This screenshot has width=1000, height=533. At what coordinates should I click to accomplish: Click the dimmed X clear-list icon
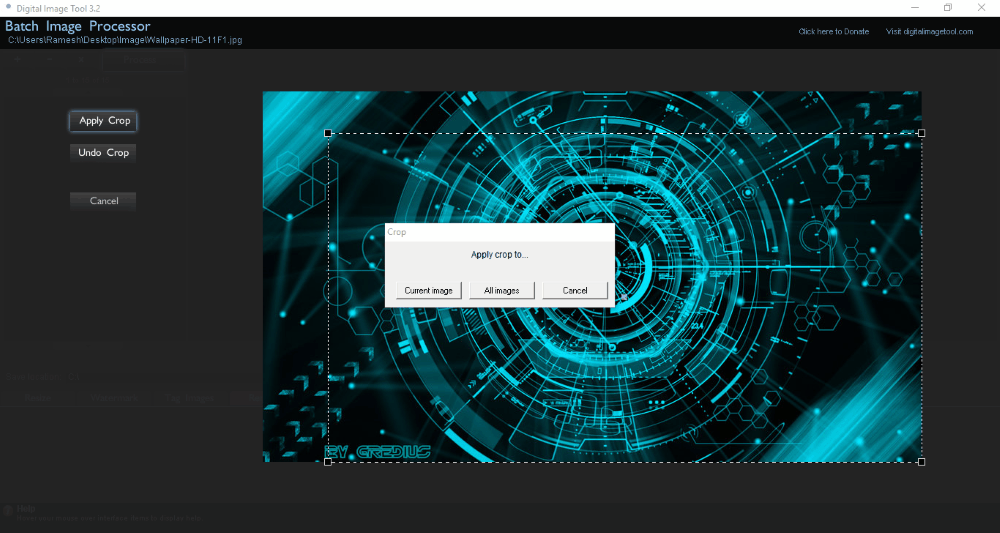click(81, 60)
